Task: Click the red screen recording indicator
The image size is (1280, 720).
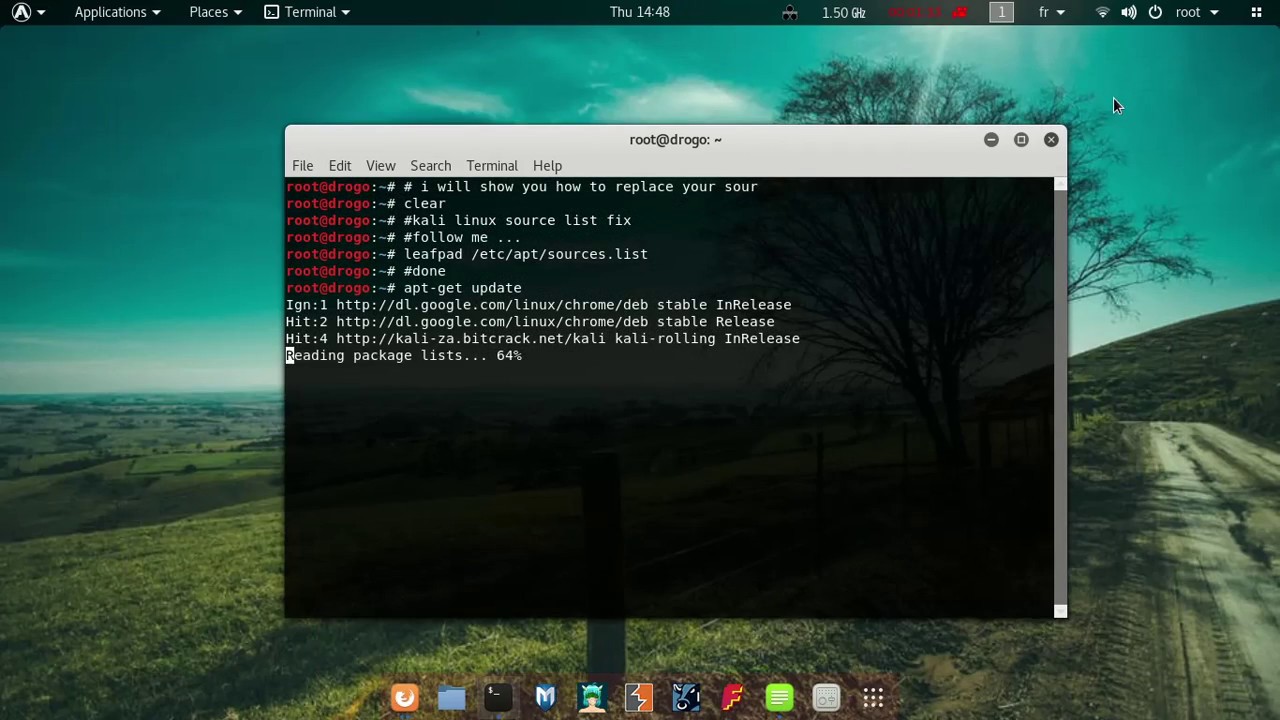Action: tap(929, 12)
